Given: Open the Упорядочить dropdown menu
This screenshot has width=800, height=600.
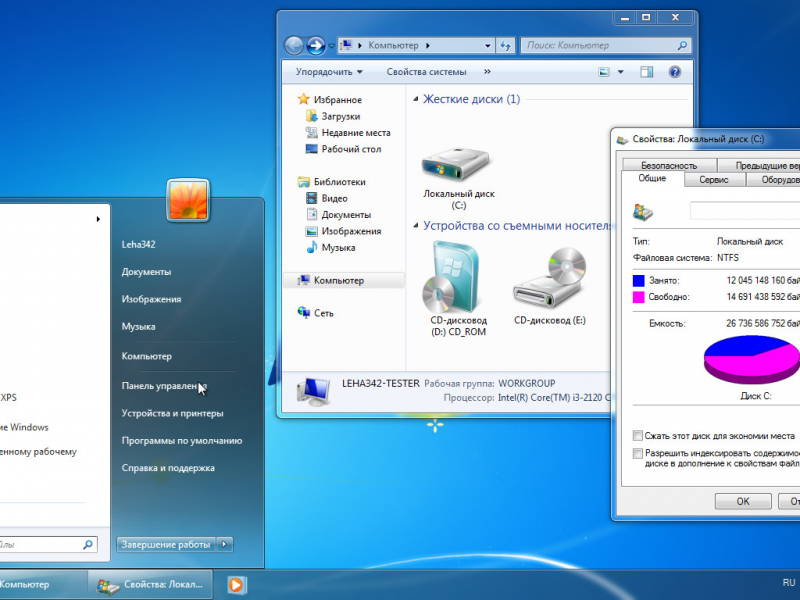Looking at the screenshot, I should [x=329, y=72].
